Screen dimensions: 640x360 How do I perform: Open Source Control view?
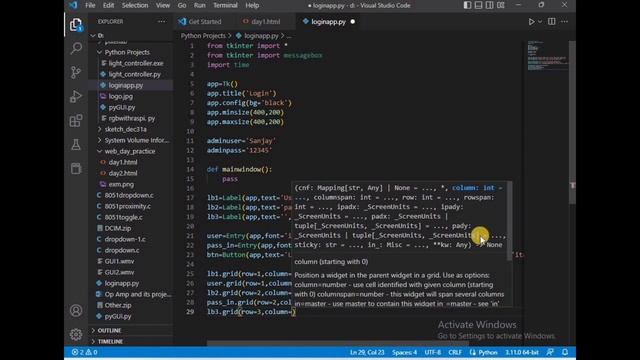pos(76,72)
